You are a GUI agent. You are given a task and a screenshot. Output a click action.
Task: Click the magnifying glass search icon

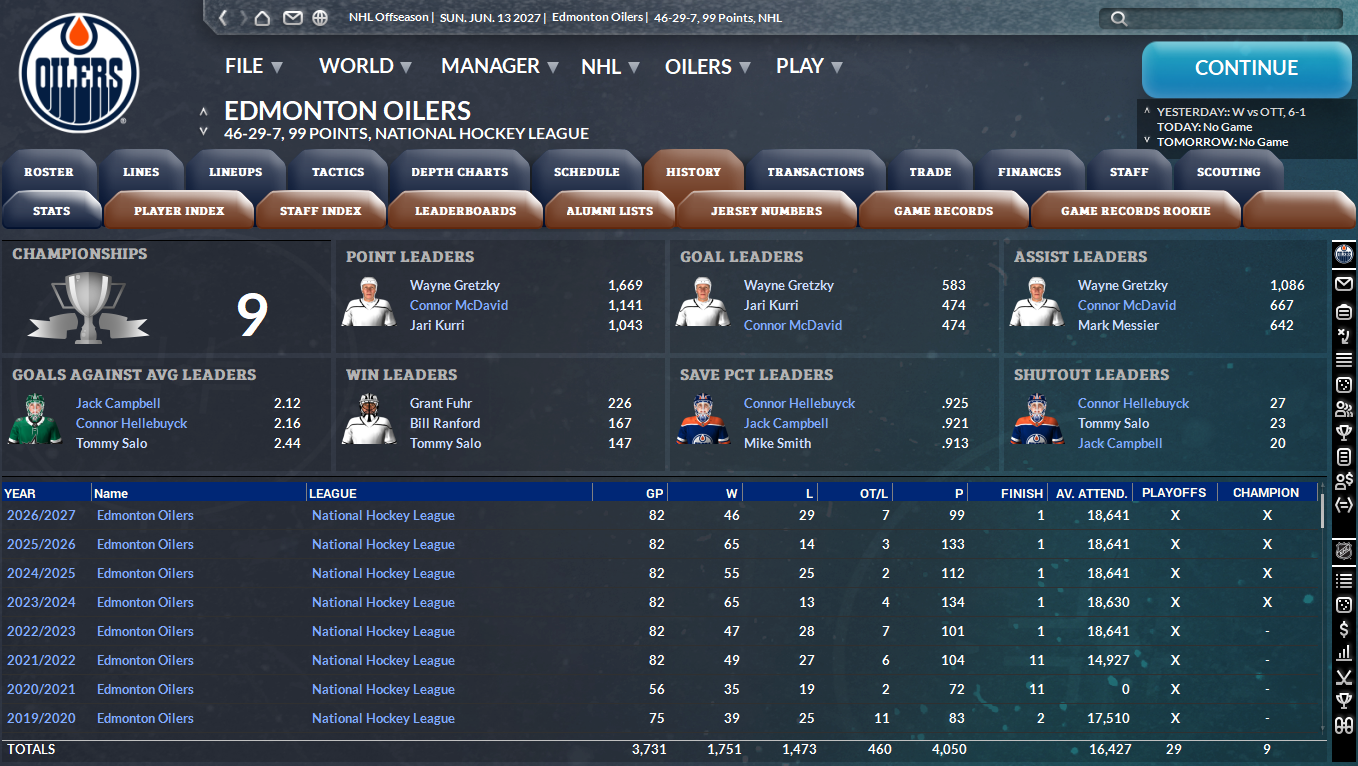[1119, 18]
